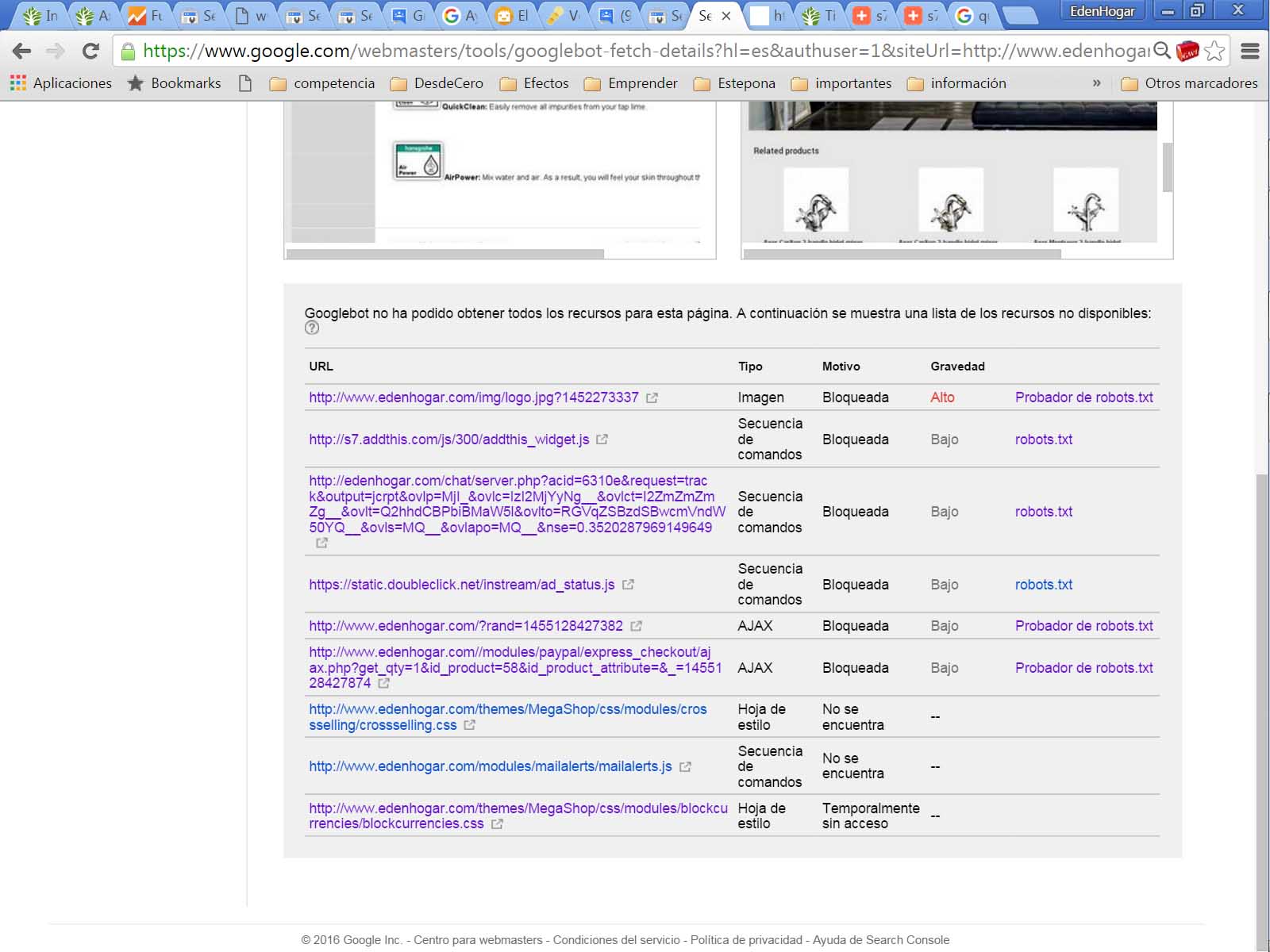
Task: Open the mailalerts.js resource link
Action: [x=491, y=766]
